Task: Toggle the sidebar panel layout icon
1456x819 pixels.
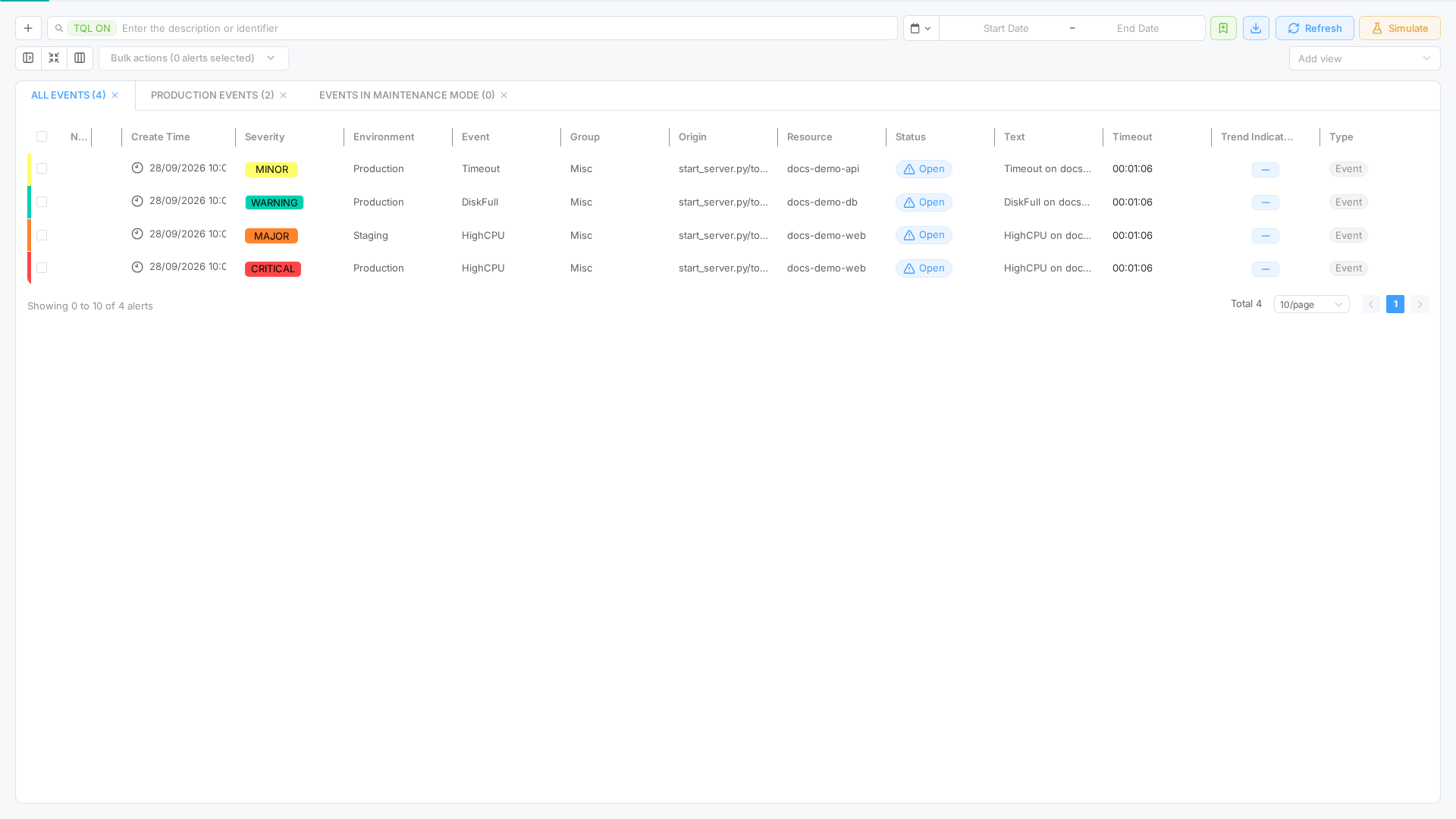Action: (x=28, y=58)
